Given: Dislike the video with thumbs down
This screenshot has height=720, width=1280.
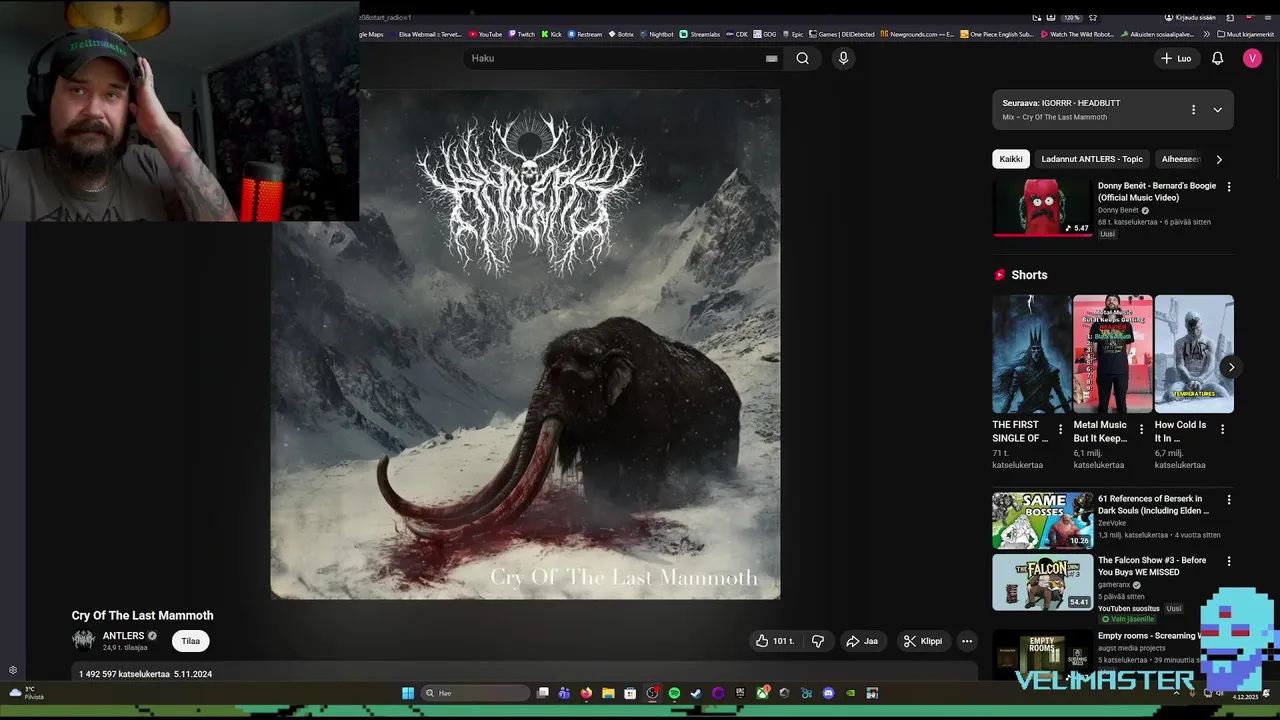Looking at the screenshot, I should (818, 641).
